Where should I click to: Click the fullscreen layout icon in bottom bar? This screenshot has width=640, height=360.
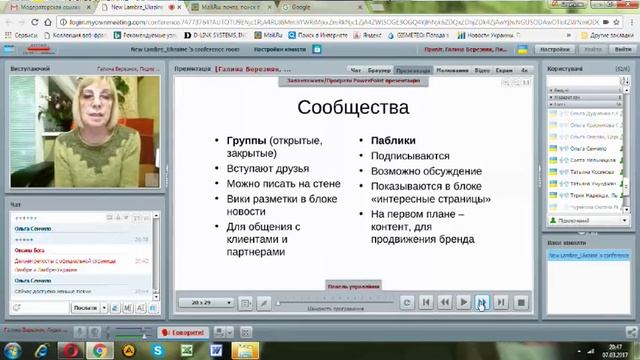coord(246,332)
